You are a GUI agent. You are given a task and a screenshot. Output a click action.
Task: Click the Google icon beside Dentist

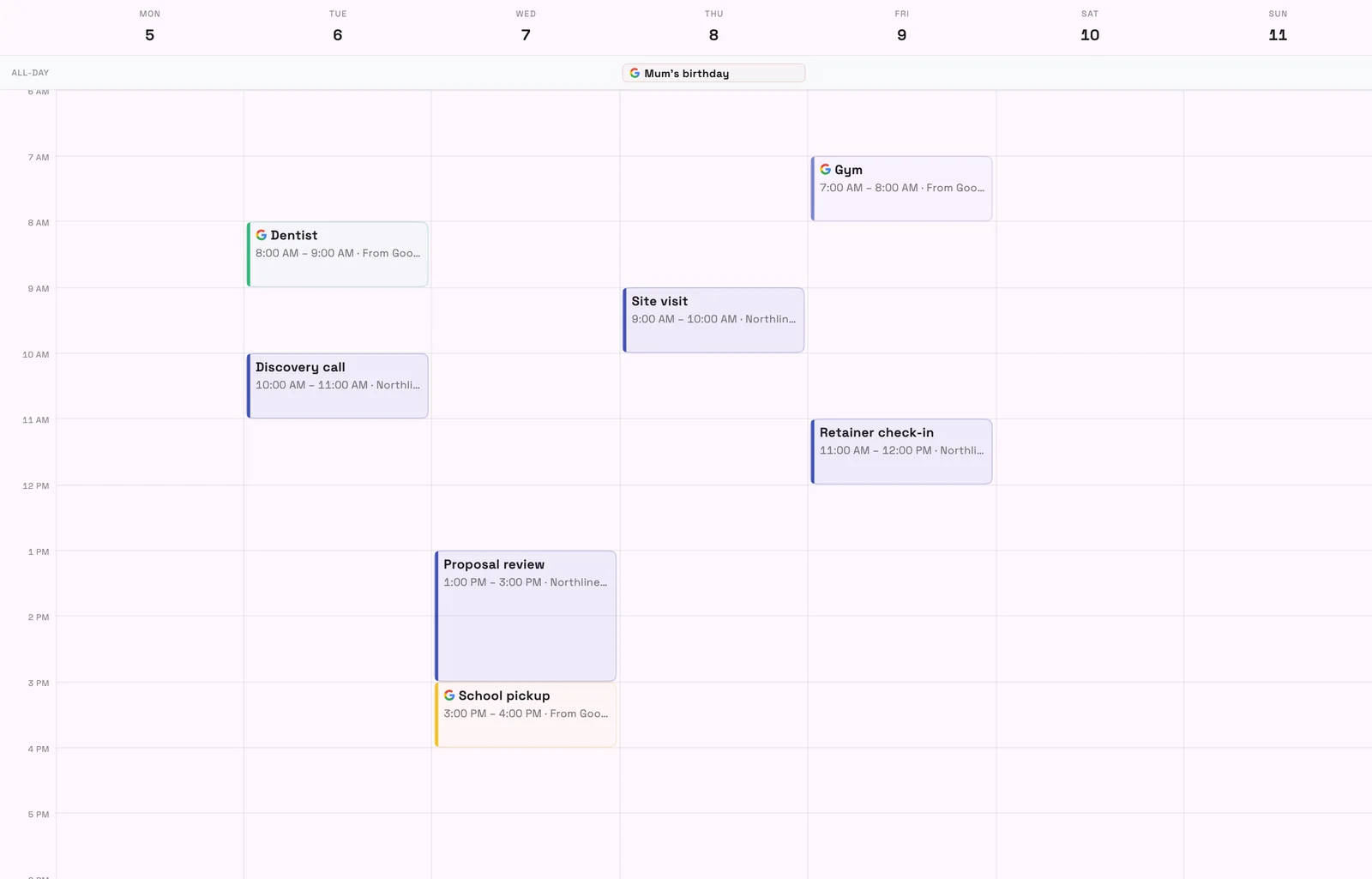click(262, 235)
